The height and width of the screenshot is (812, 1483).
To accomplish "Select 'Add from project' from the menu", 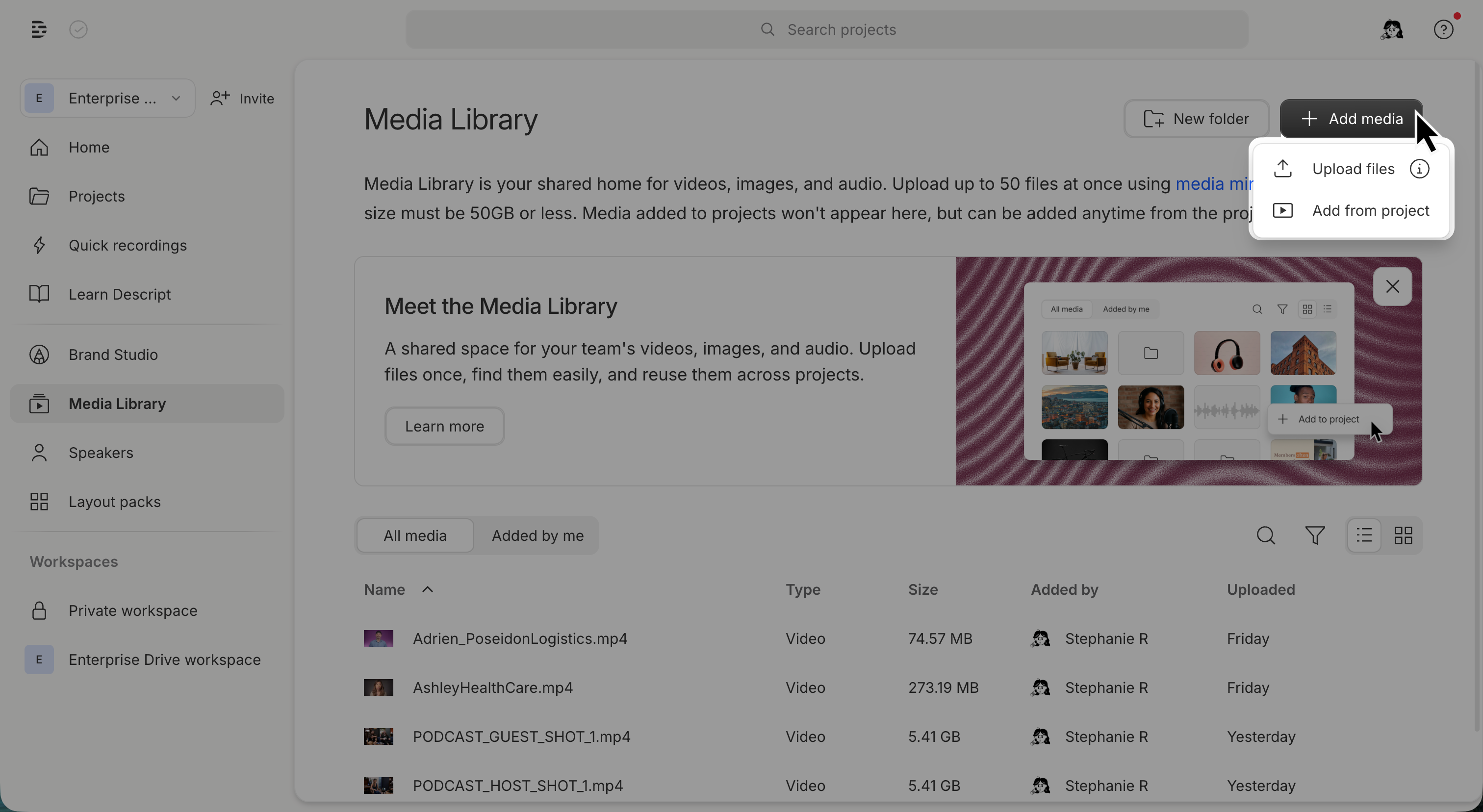I will coord(1371,210).
